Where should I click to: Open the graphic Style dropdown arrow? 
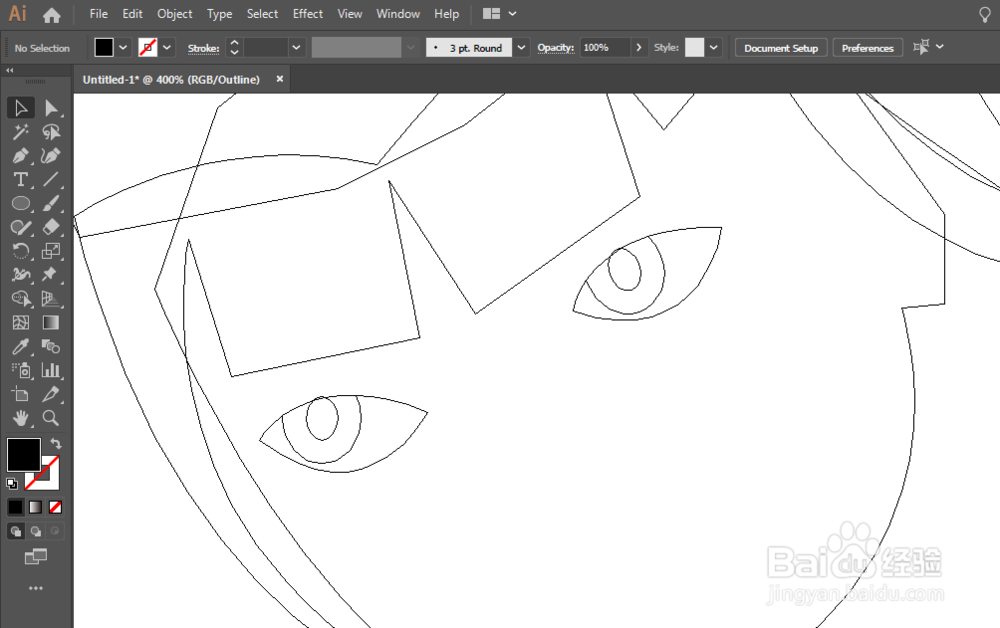pyautogui.click(x=714, y=47)
